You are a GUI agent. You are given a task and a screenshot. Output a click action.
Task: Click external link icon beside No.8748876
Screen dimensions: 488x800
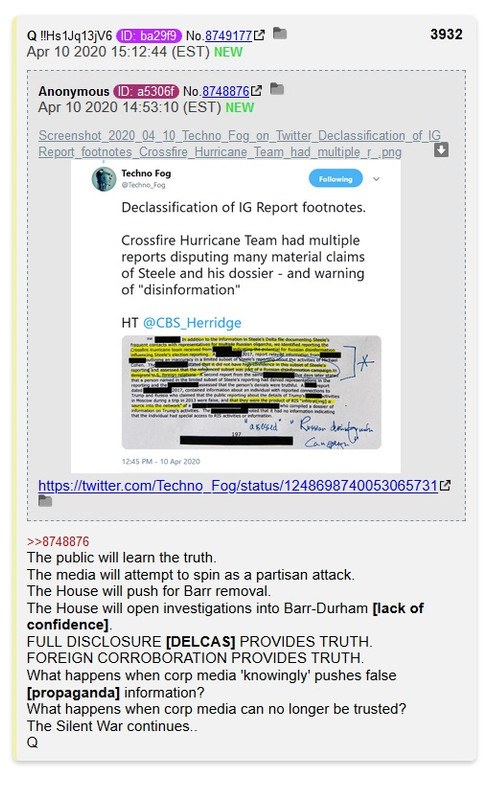(256, 91)
